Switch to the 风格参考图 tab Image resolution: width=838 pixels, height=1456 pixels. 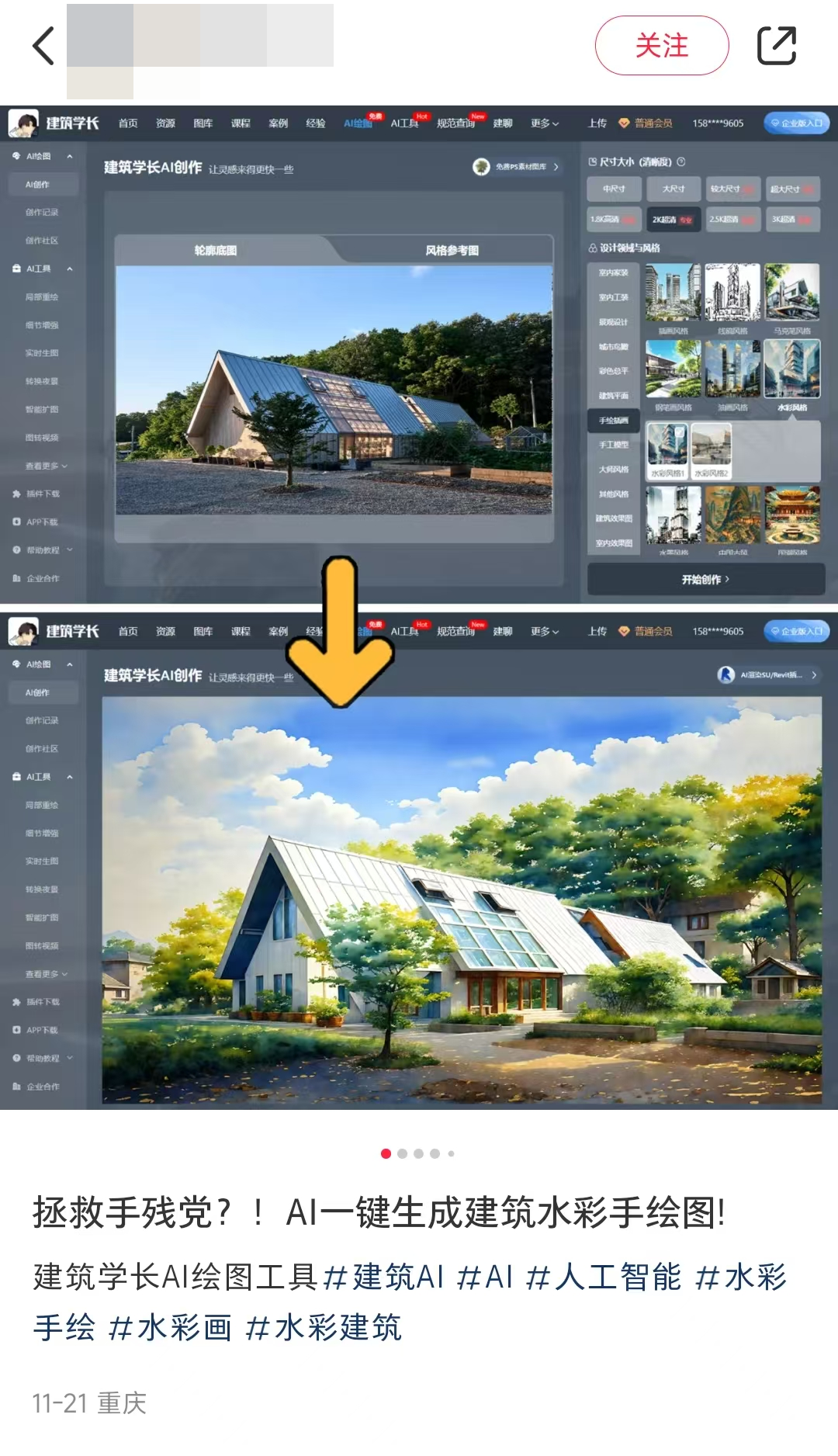click(x=452, y=251)
